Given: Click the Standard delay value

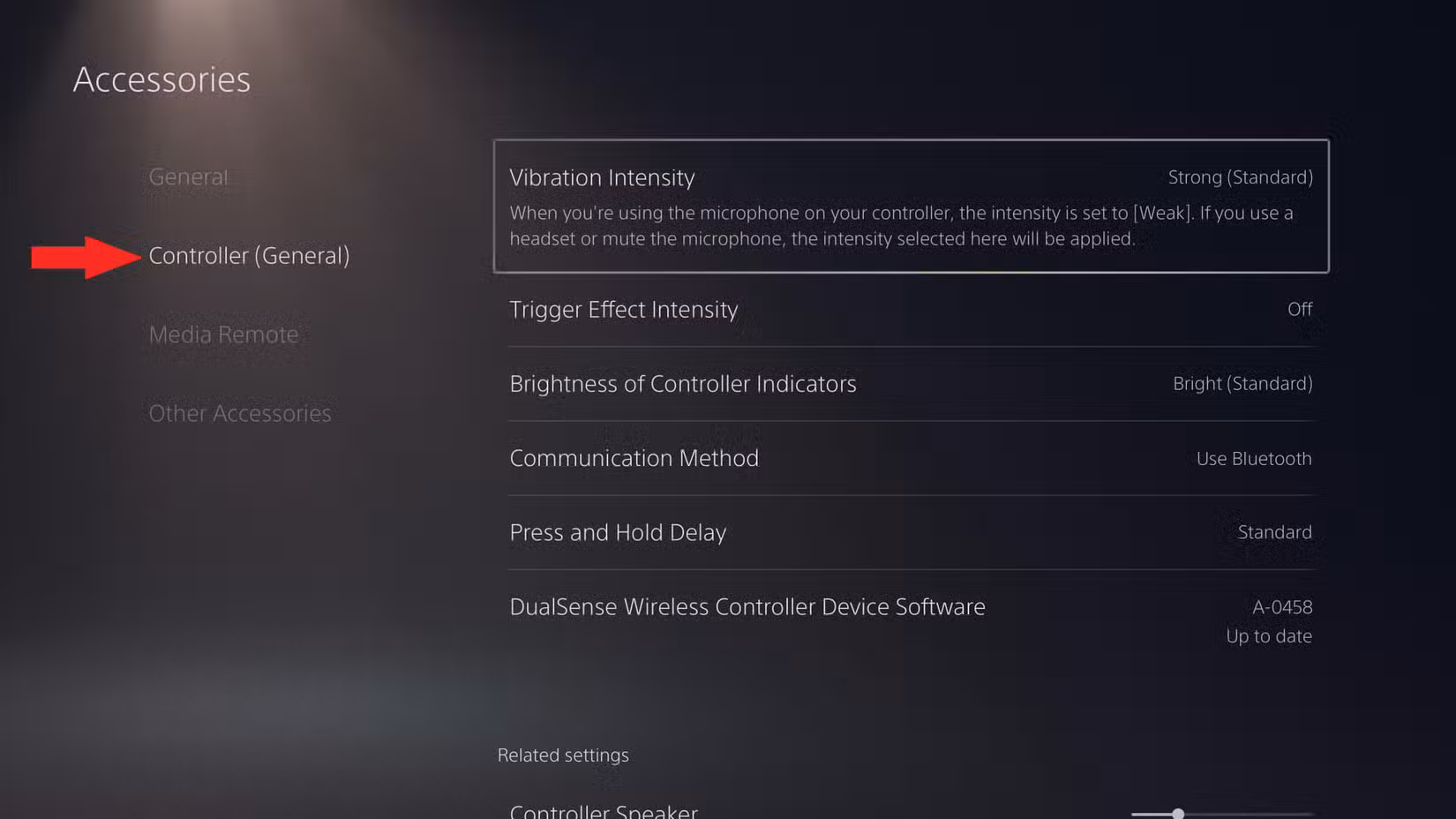Looking at the screenshot, I should pyautogui.click(x=1274, y=532).
